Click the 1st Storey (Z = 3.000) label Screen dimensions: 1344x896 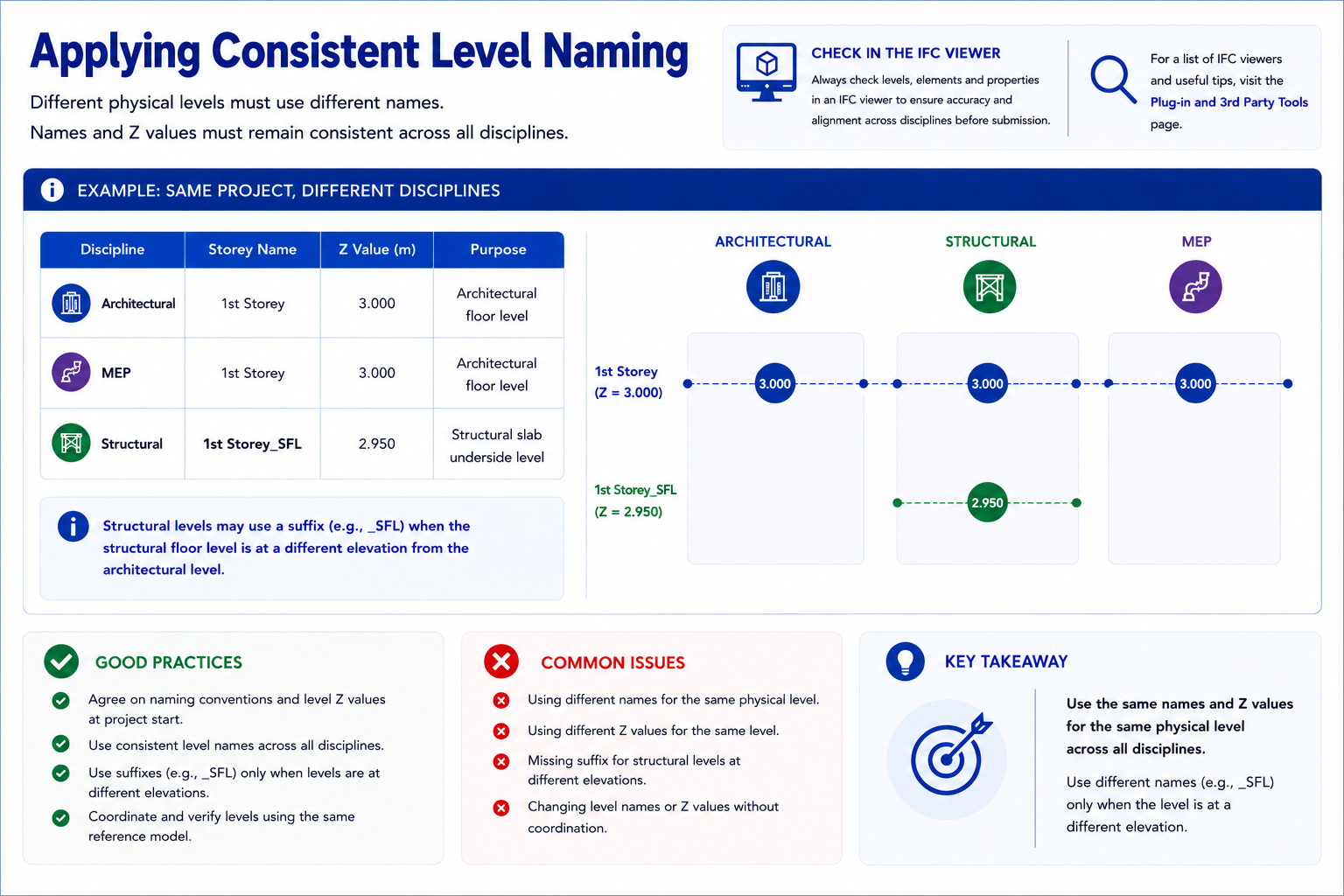coord(628,382)
